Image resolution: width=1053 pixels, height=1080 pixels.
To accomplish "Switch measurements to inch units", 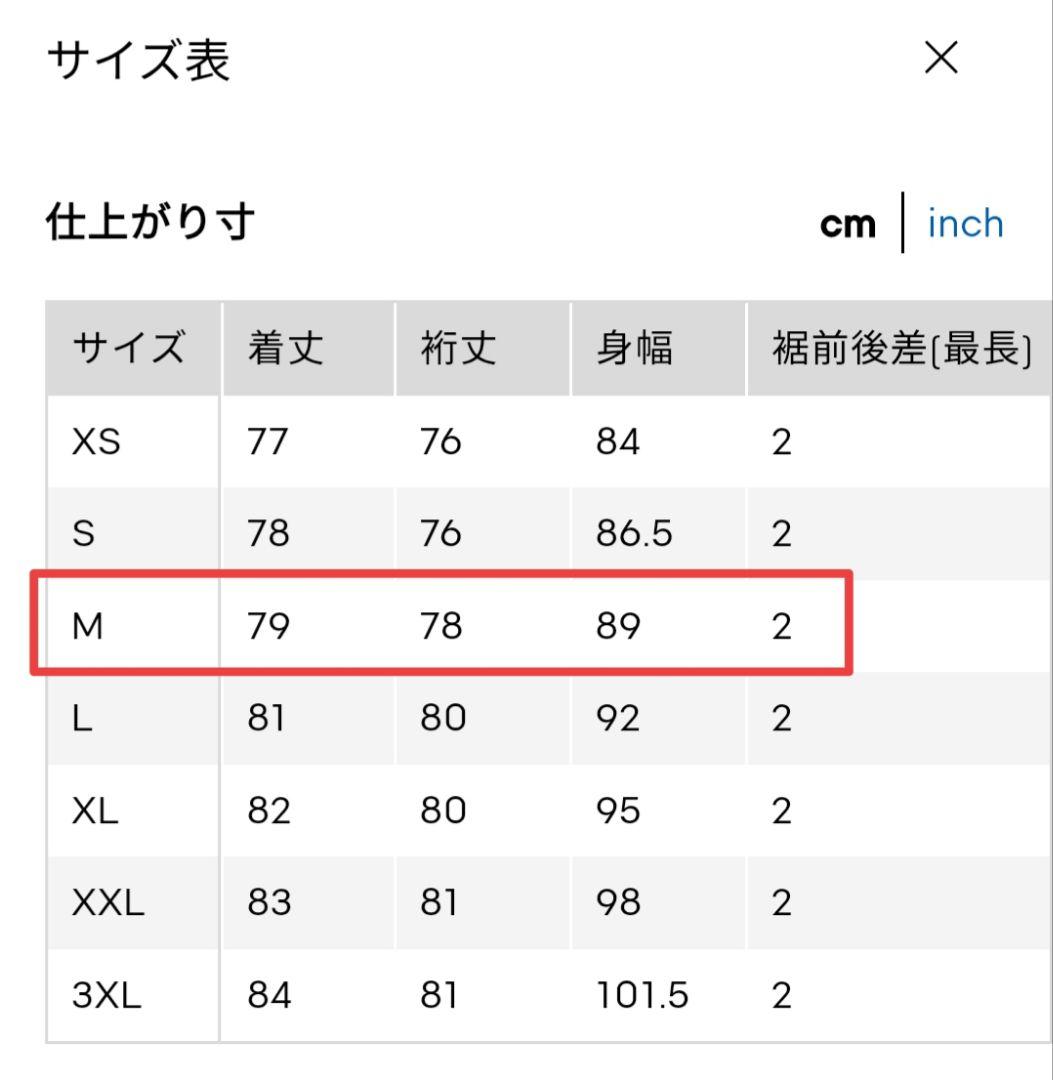I will click(964, 223).
